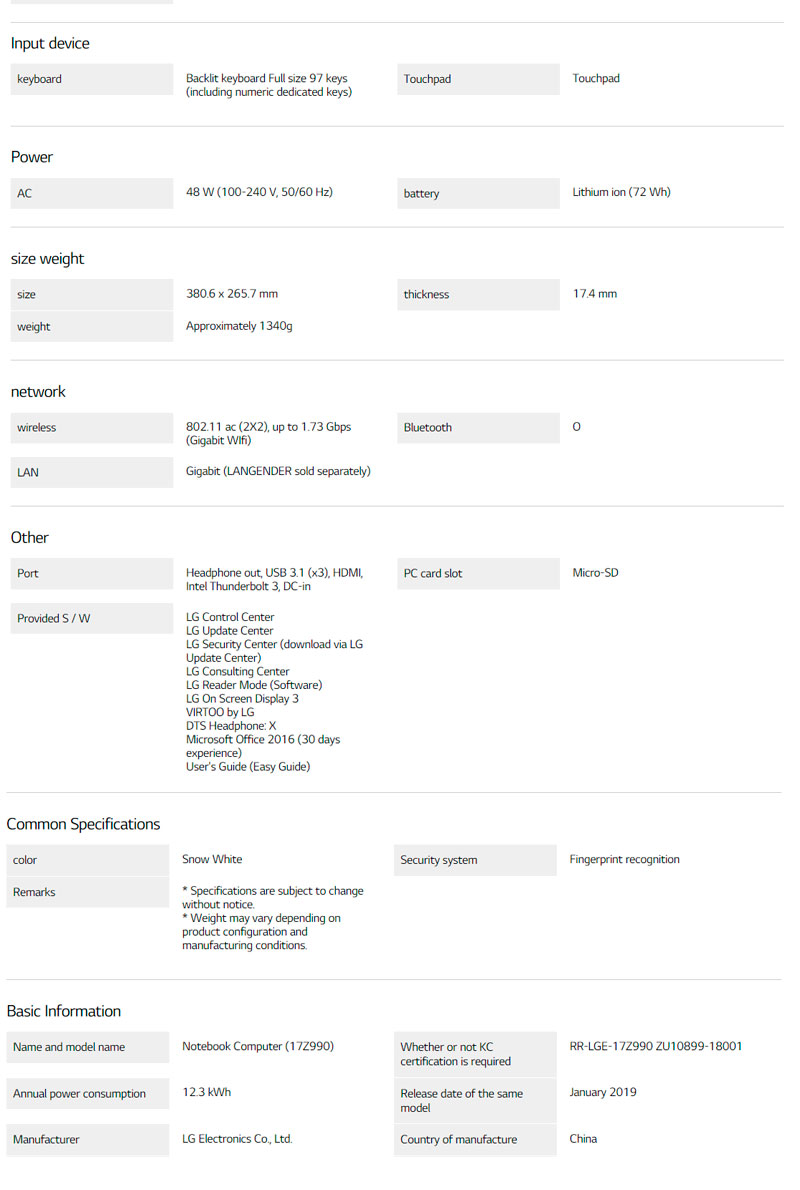This screenshot has height=1190, width=800.
Task: Click the Touchpad label cell
Action: pyautogui.click(x=478, y=80)
